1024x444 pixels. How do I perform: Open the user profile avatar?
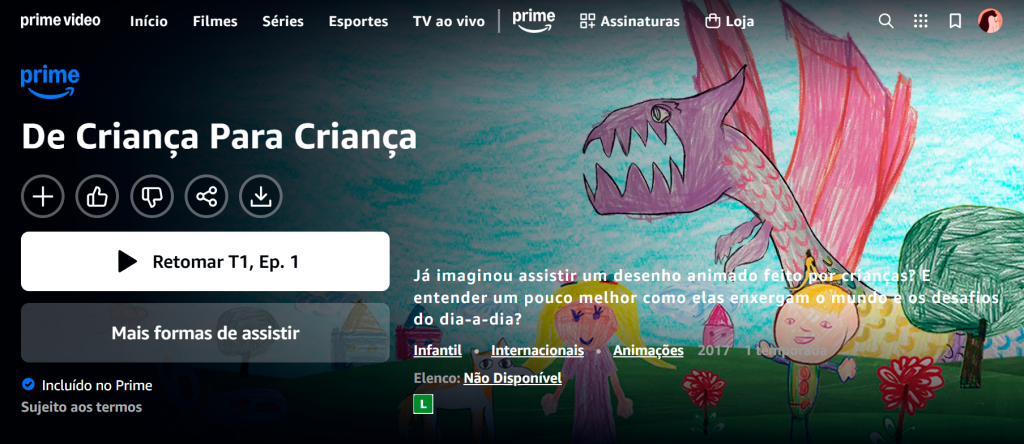click(x=990, y=21)
